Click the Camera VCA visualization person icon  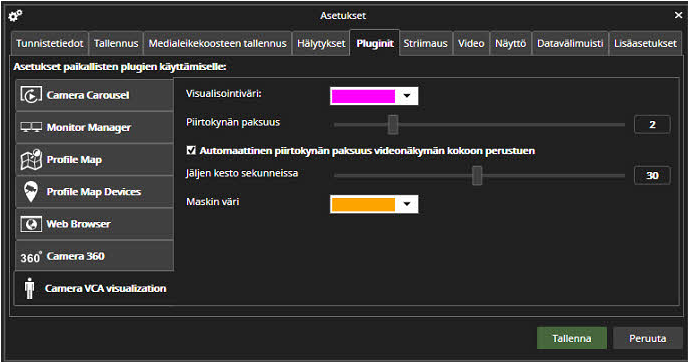pyautogui.click(x=30, y=288)
